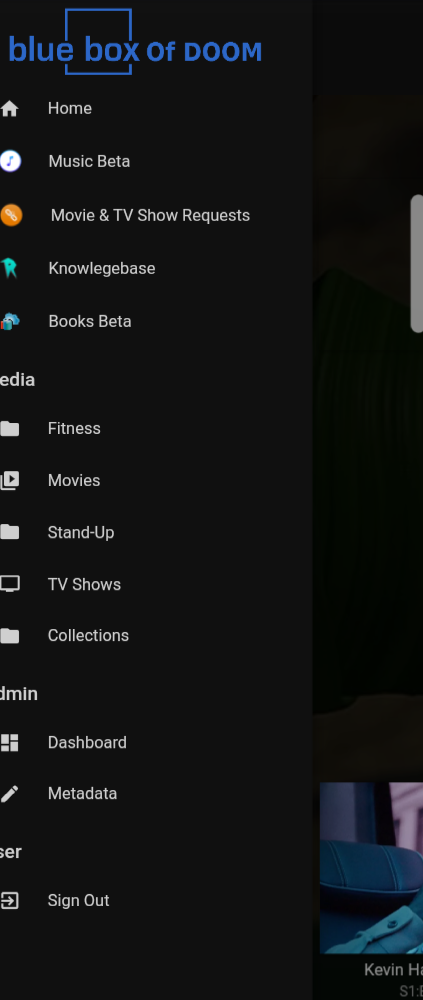Image resolution: width=423 pixels, height=1000 pixels.
Task: Click the TV screen icon beside TV Shows
Action: pos(10,584)
